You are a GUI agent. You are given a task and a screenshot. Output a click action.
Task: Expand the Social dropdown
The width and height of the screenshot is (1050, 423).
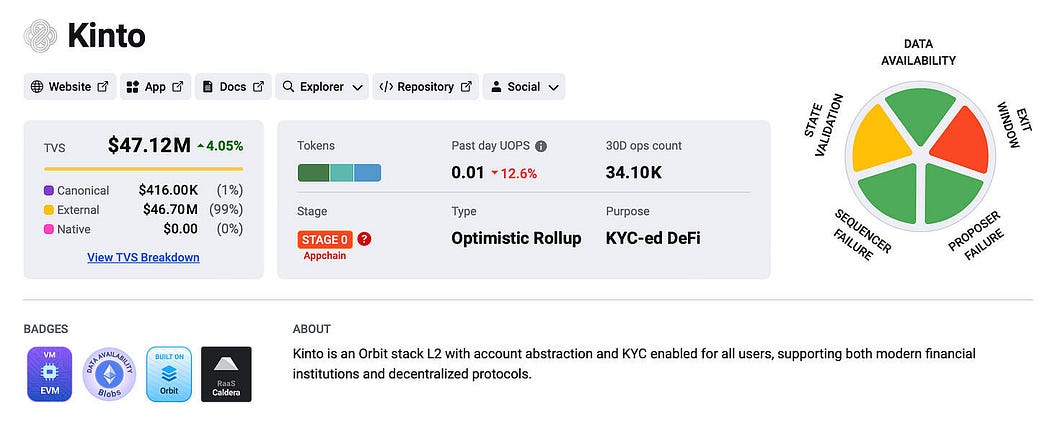point(524,87)
